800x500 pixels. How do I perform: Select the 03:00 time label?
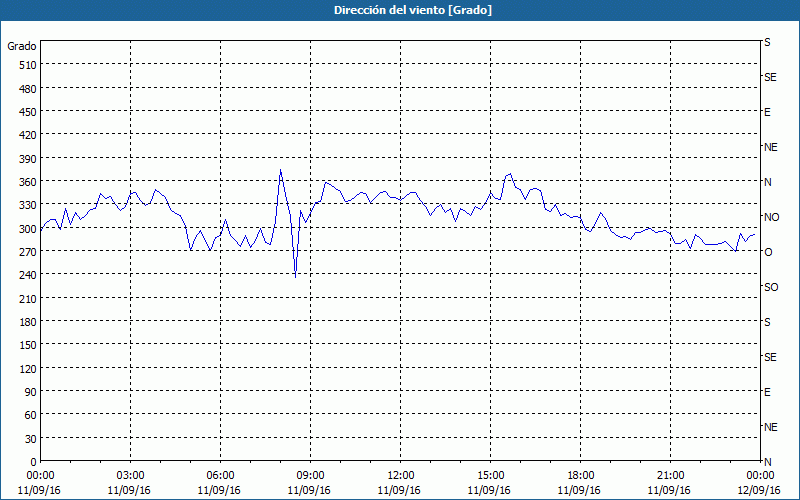click(x=131, y=476)
